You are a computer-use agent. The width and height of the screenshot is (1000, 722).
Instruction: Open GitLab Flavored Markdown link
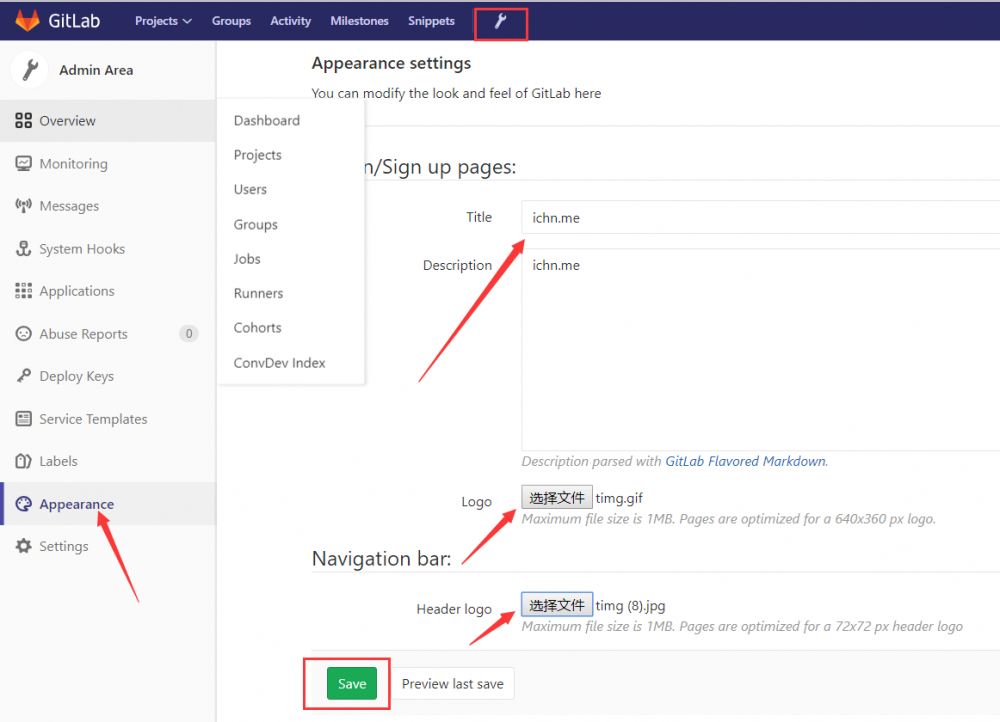point(746,461)
